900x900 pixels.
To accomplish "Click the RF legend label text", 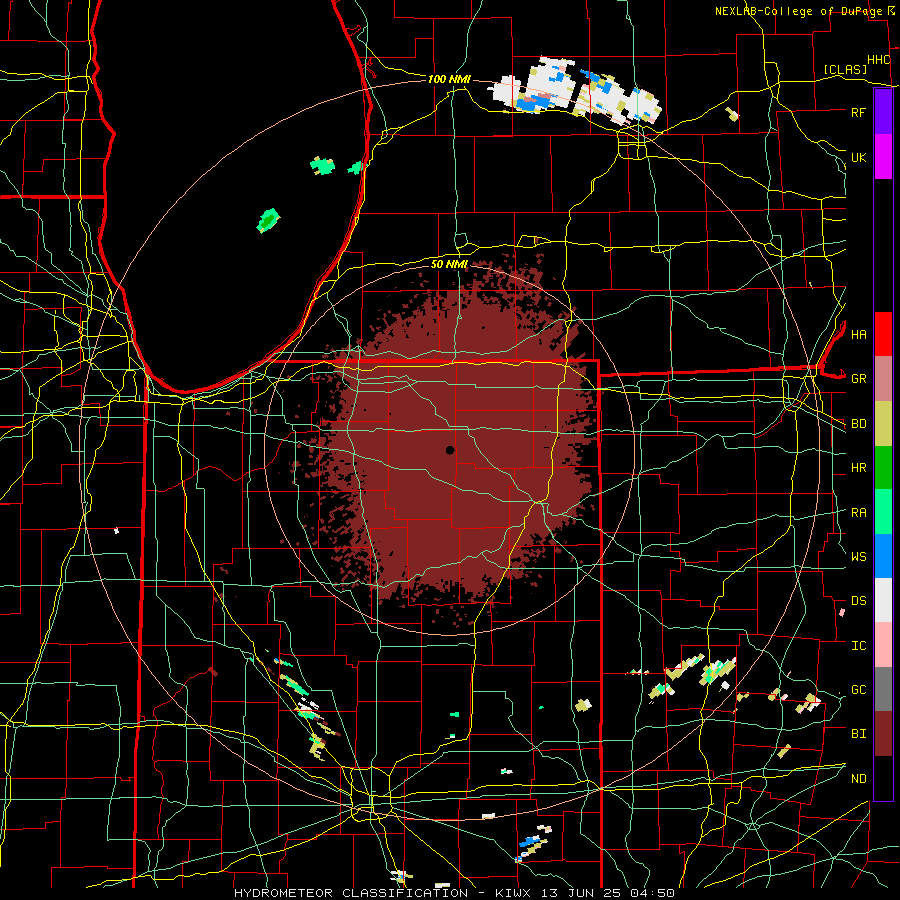I will 858,112.
